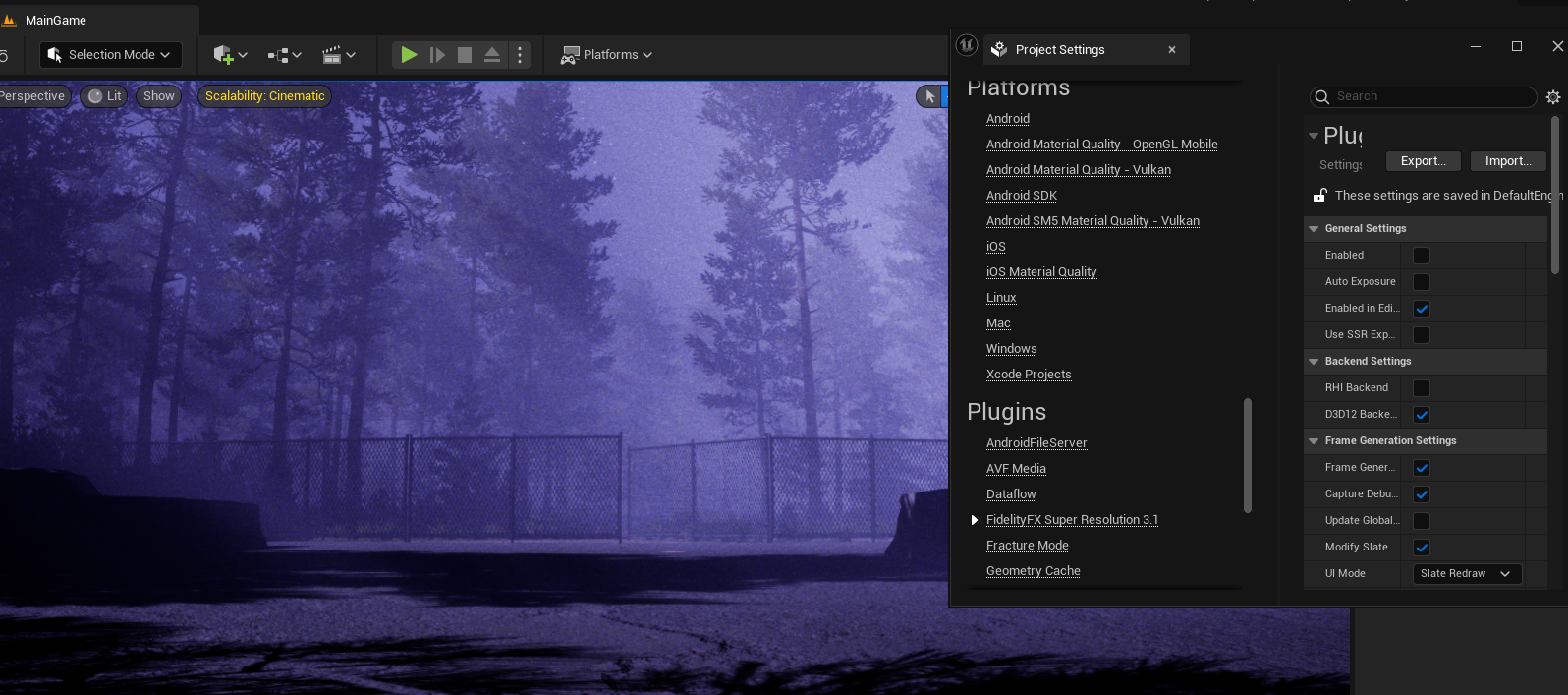This screenshot has width=1568, height=695.
Task: Click the details panel vertical scrollbar
Action: coord(1555,195)
